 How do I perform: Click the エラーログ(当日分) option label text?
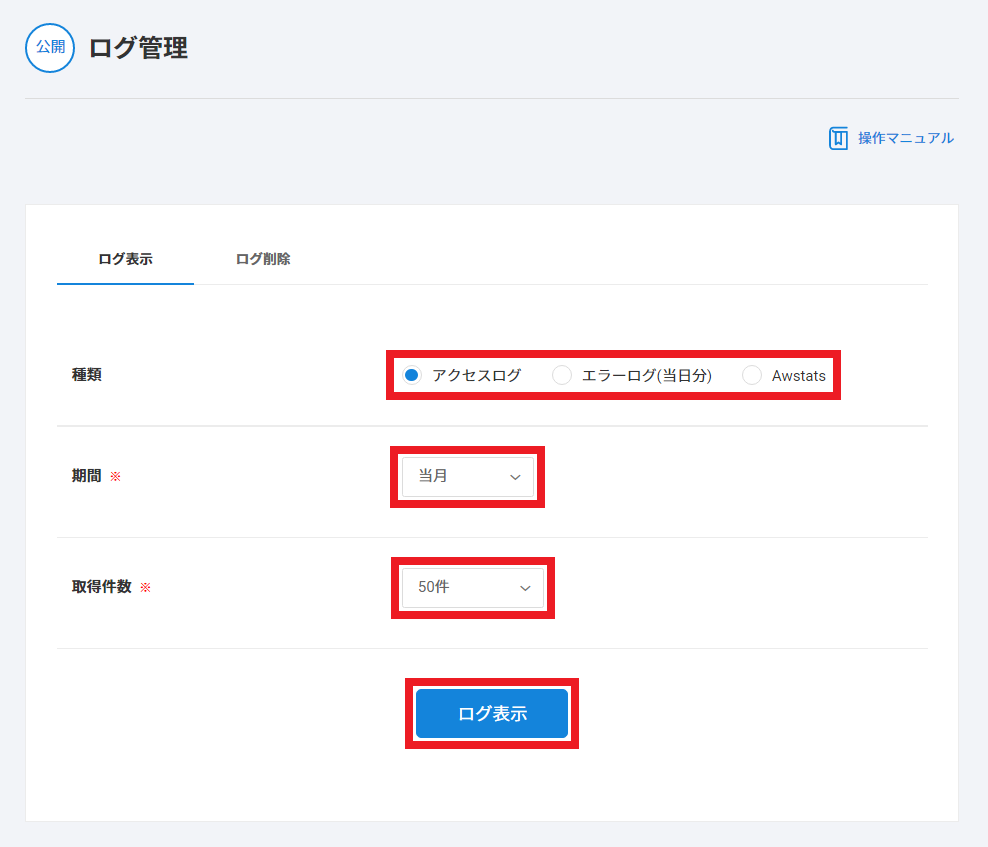(646, 376)
